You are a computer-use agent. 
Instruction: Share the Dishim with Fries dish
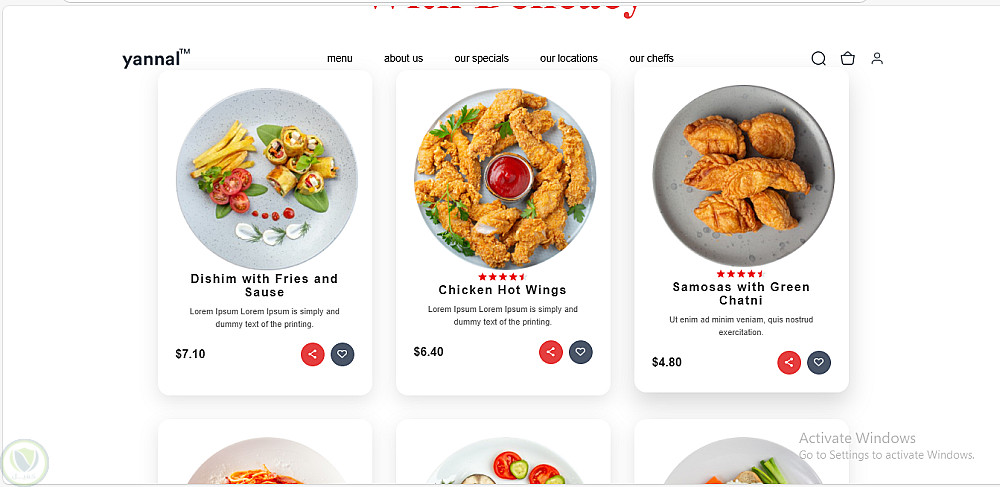(x=312, y=354)
